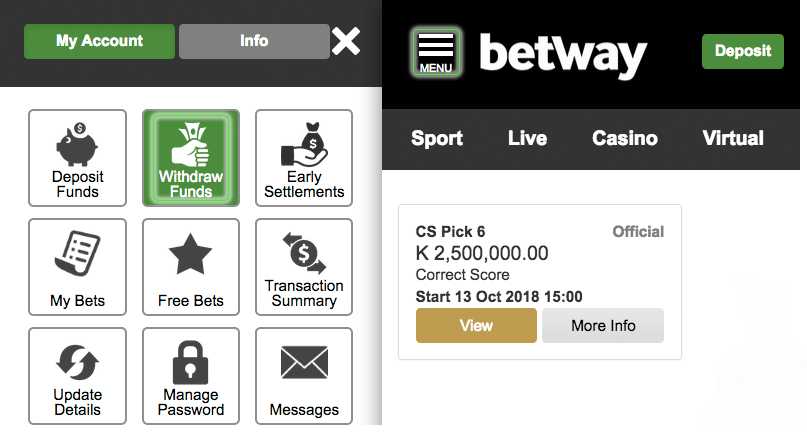Close the account panel with X
The image size is (807, 432).
(x=346, y=41)
